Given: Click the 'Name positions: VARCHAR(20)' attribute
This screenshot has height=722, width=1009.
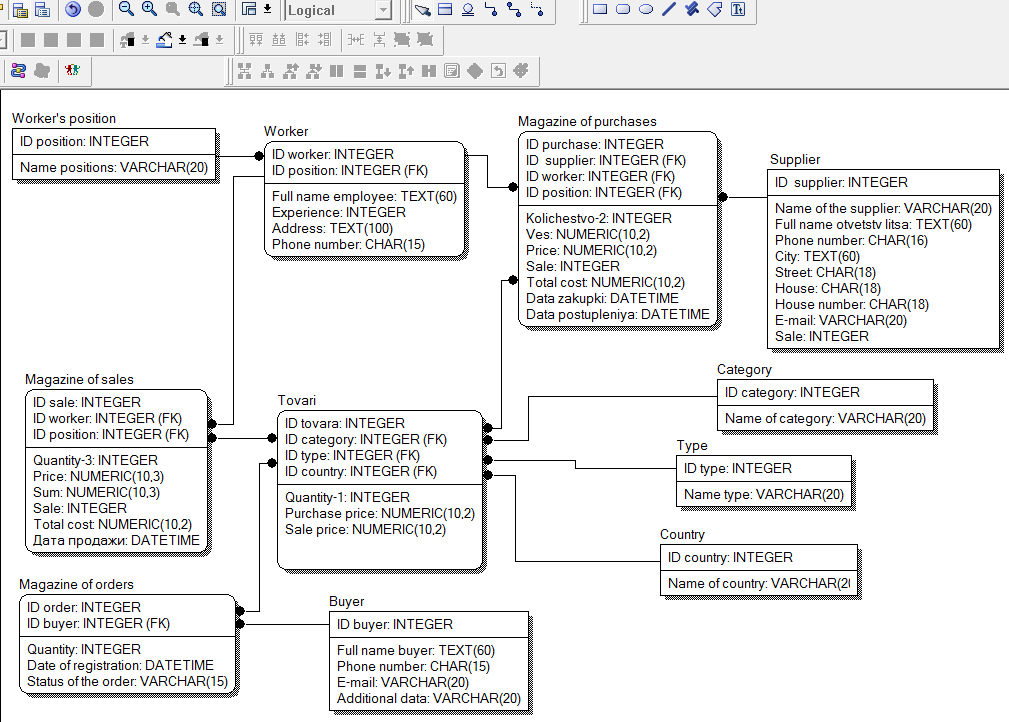Looking at the screenshot, I should click(x=114, y=167).
